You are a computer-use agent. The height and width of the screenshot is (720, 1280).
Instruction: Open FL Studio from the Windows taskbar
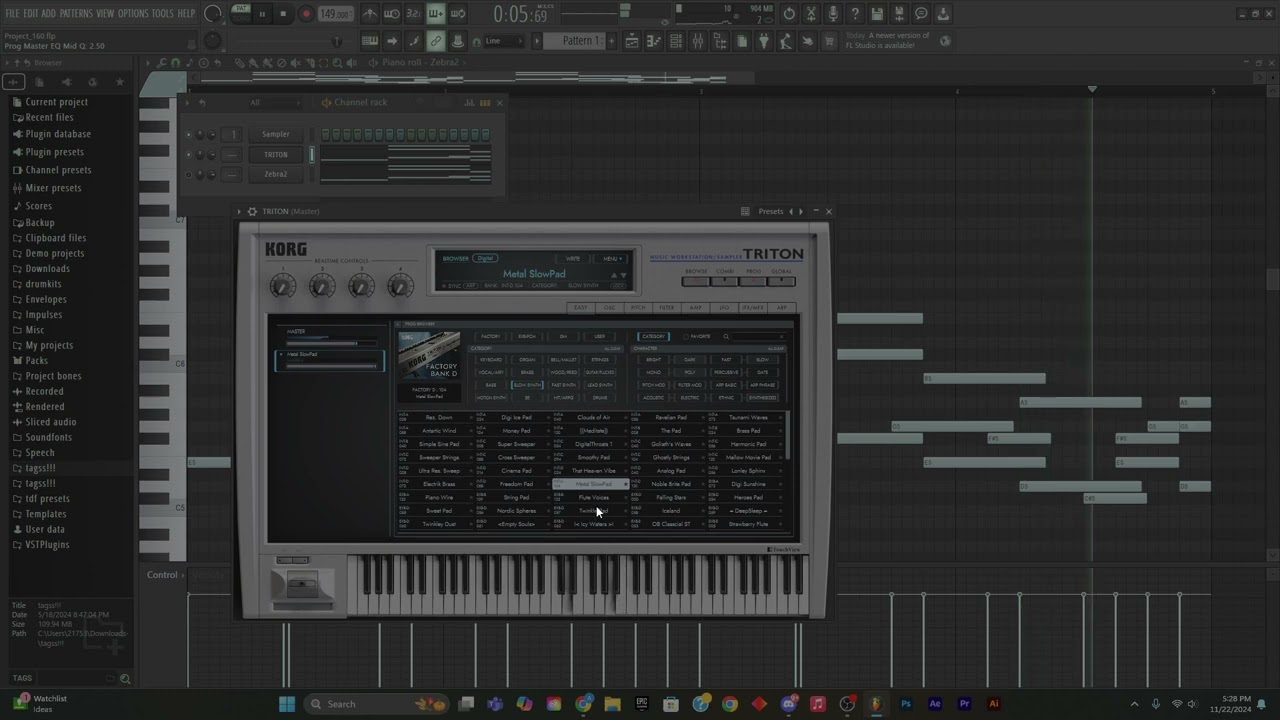click(876, 704)
